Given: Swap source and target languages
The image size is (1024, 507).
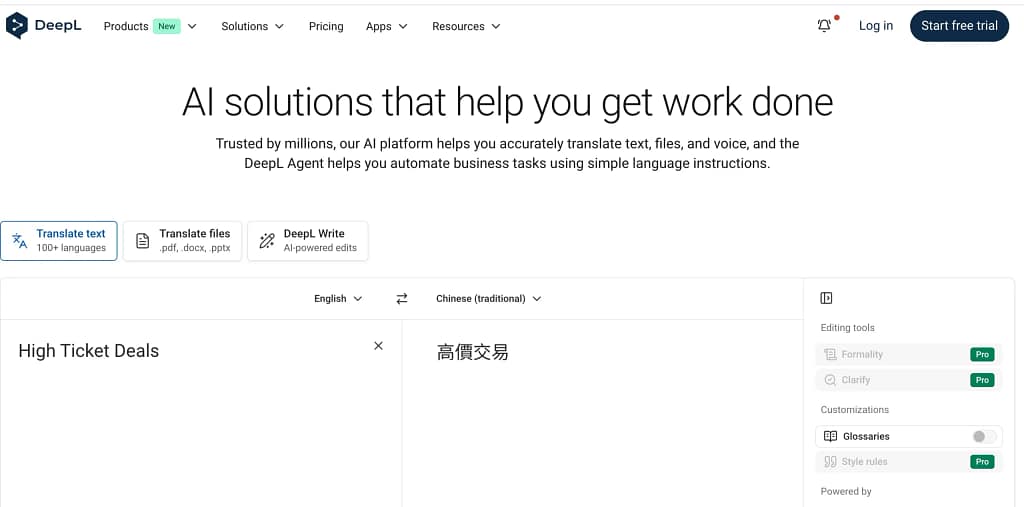Looking at the screenshot, I should pyautogui.click(x=402, y=299).
